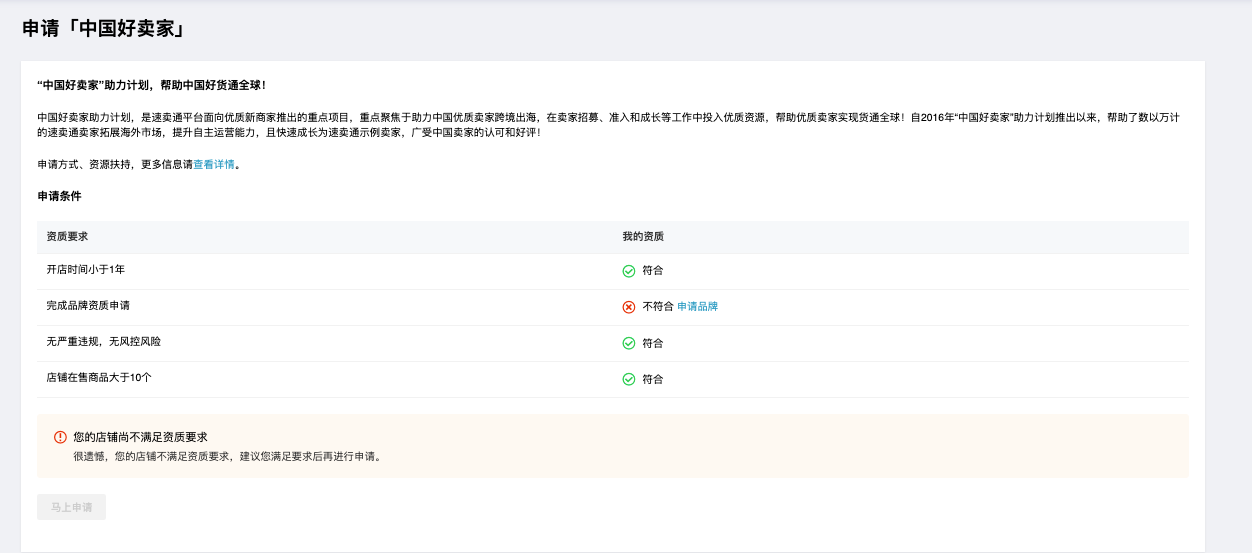Click the 符合 status in the last row
The width and height of the screenshot is (1252, 553).
point(653,379)
